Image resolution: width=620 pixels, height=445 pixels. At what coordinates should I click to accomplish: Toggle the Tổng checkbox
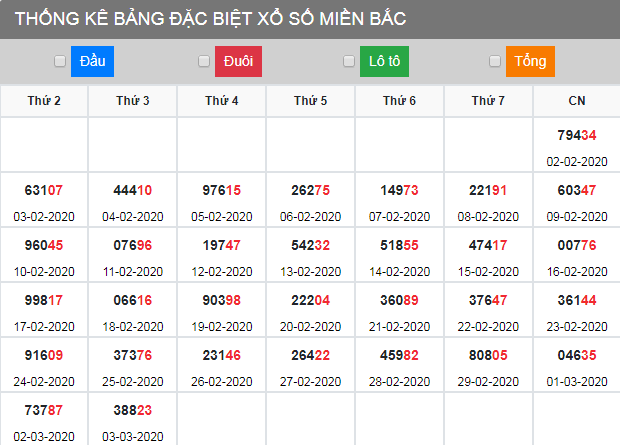click(495, 62)
